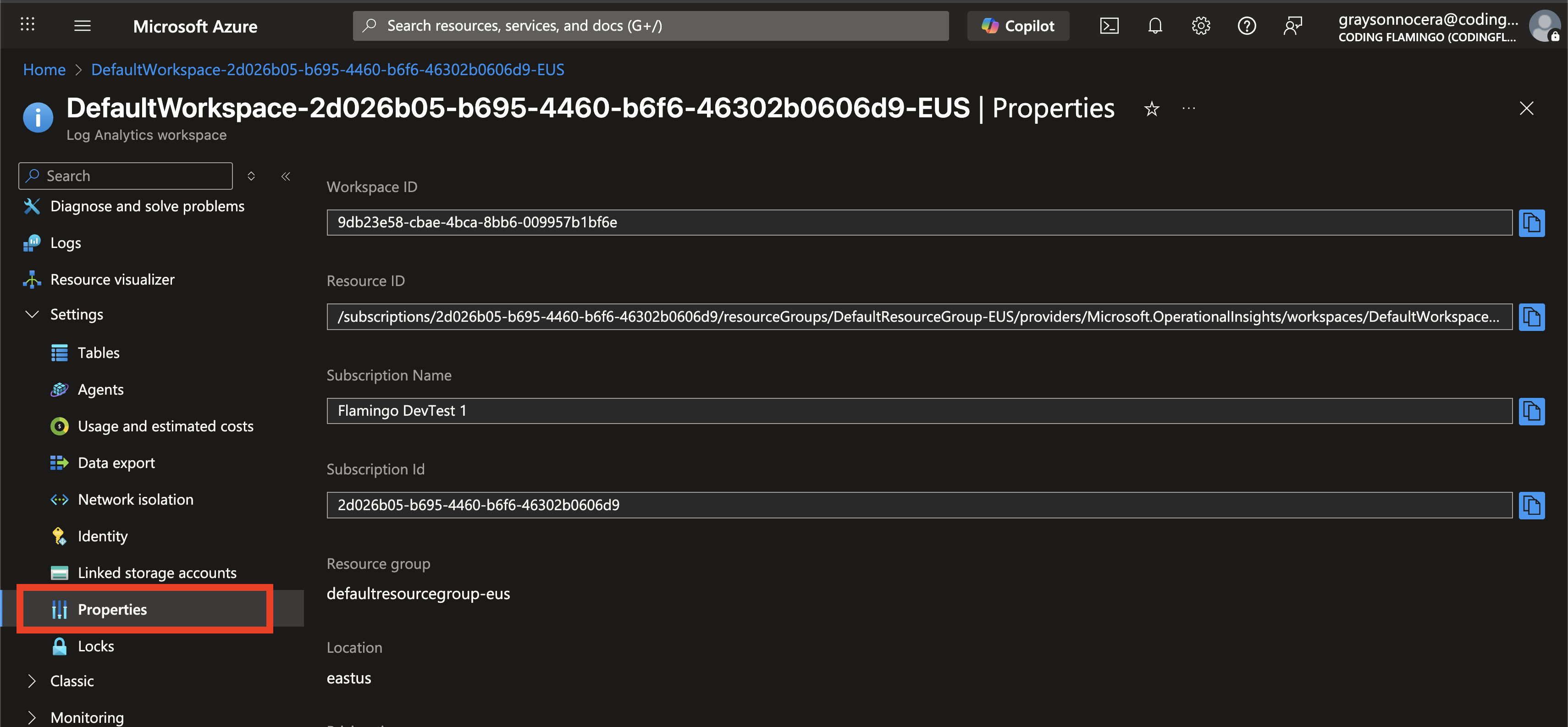This screenshot has height=727, width=1568.
Task: Collapse the Settings section
Action: pyautogui.click(x=32, y=314)
